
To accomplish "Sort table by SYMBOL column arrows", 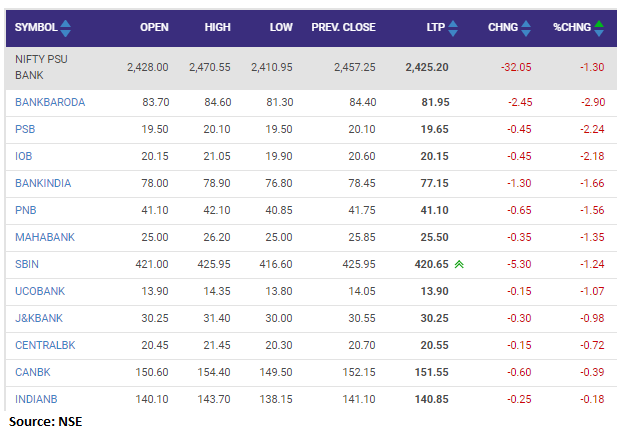I will 66,27.
